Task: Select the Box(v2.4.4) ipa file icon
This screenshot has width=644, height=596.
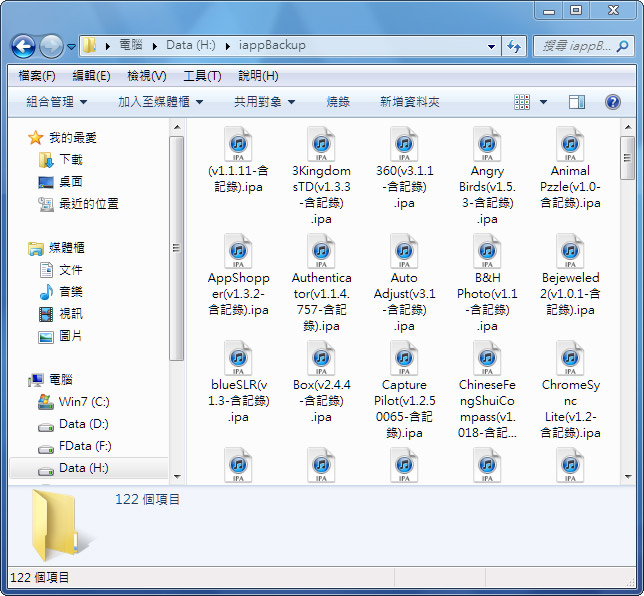Action: click(x=321, y=358)
